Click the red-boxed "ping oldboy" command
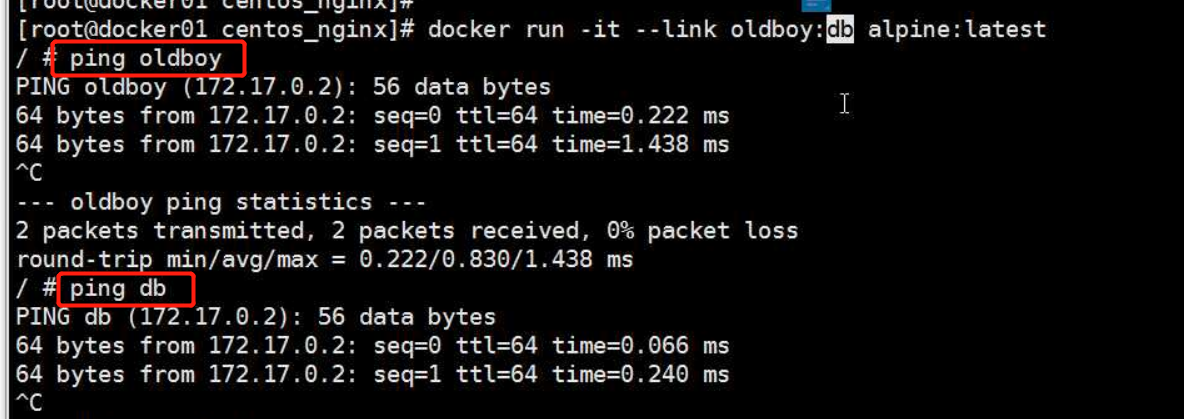This screenshot has width=1184, height=419. click(x=145, y=59)
